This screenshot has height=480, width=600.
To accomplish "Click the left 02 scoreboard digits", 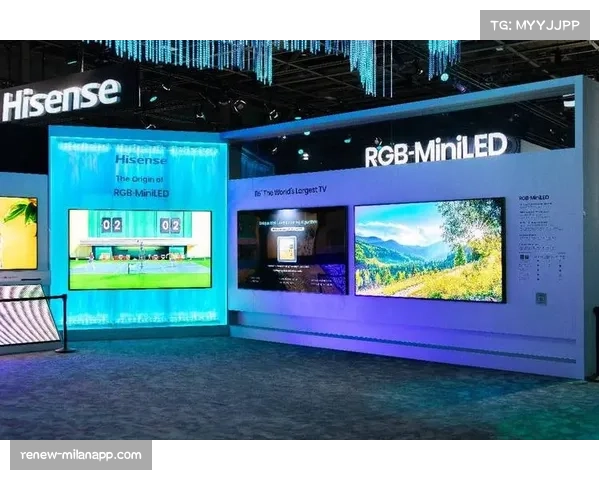I will pyautogui.click(x=111, y=225).
